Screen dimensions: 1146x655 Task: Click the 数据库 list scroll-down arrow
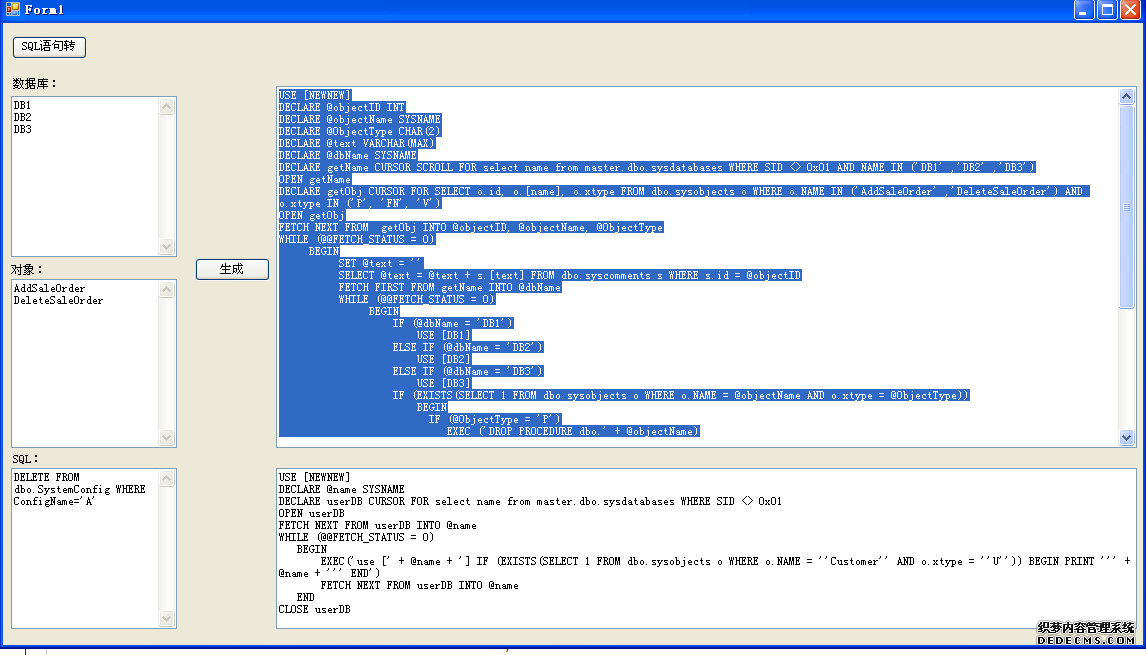point(167,247)
